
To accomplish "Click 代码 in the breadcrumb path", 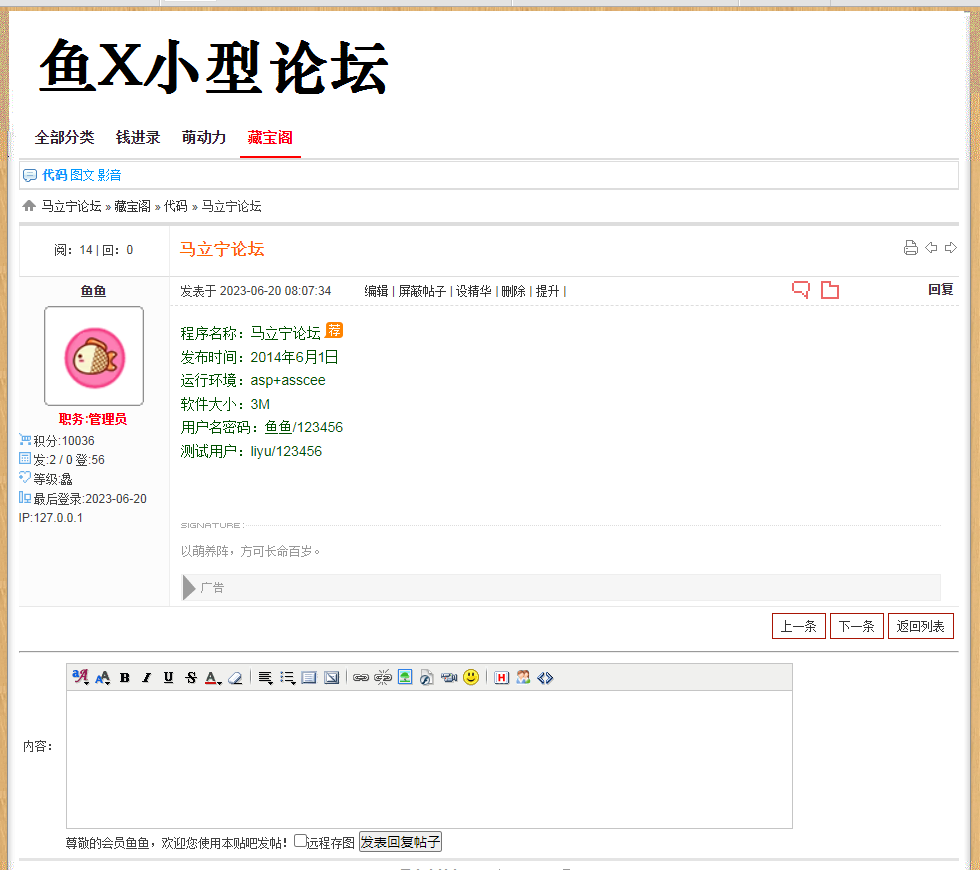I will tap(176, 206).
